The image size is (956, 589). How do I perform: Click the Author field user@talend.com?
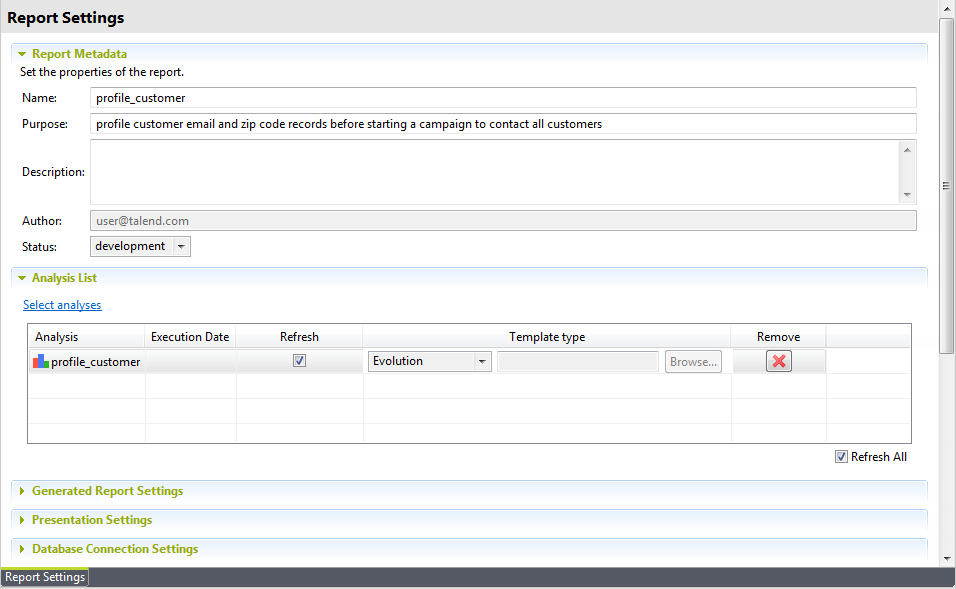pyautogui.click(x=503, y=221)
